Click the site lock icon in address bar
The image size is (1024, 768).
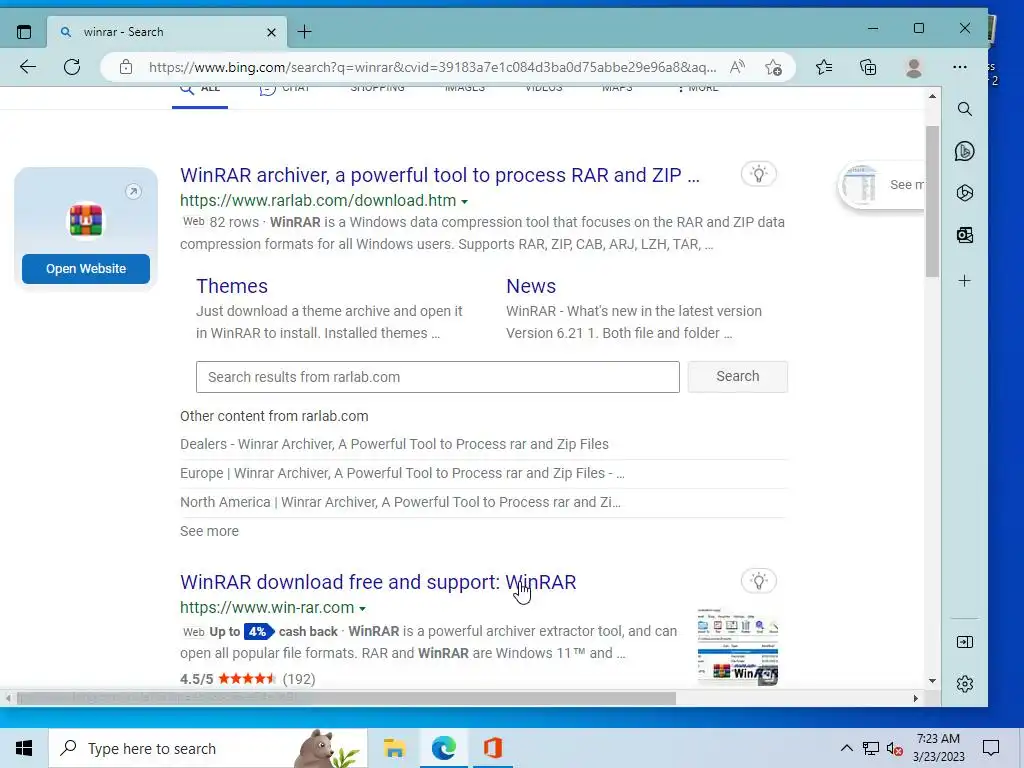[x=126, y=67]
